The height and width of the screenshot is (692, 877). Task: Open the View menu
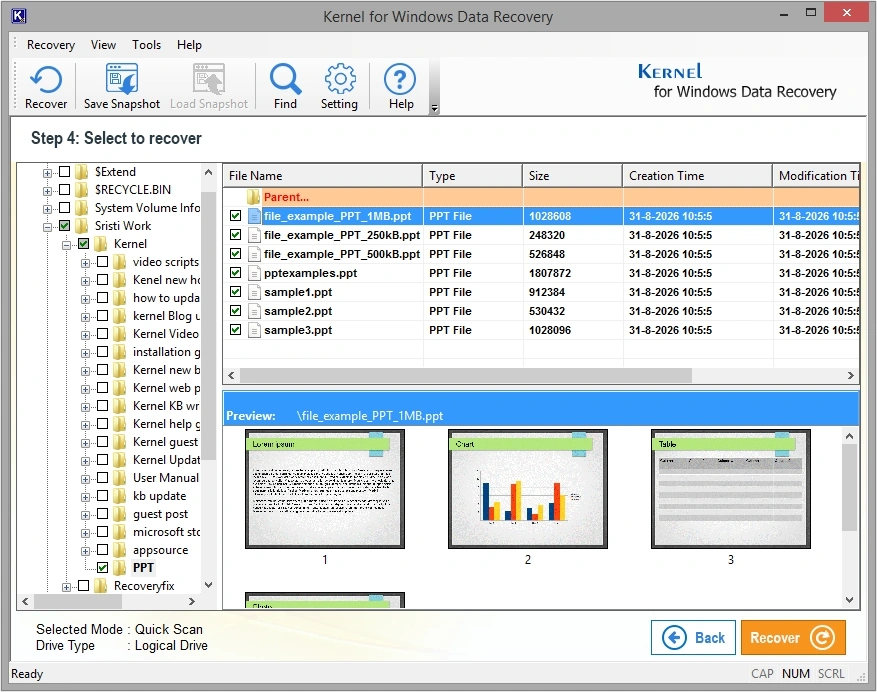[103, 45]
